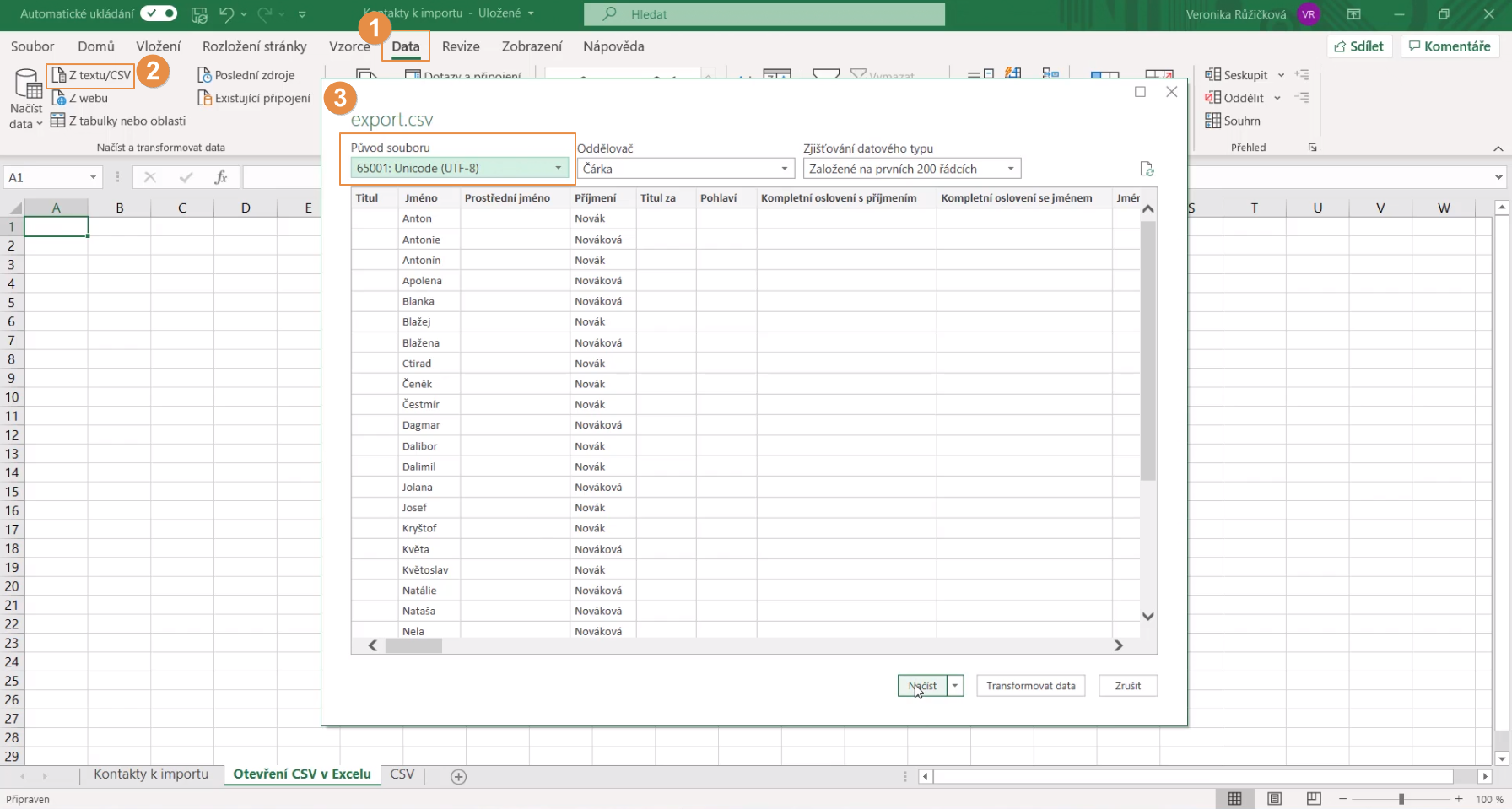The image size is (1512, 809).
Task: Click the Oddělit outline button
Action: click(1235, 98)
